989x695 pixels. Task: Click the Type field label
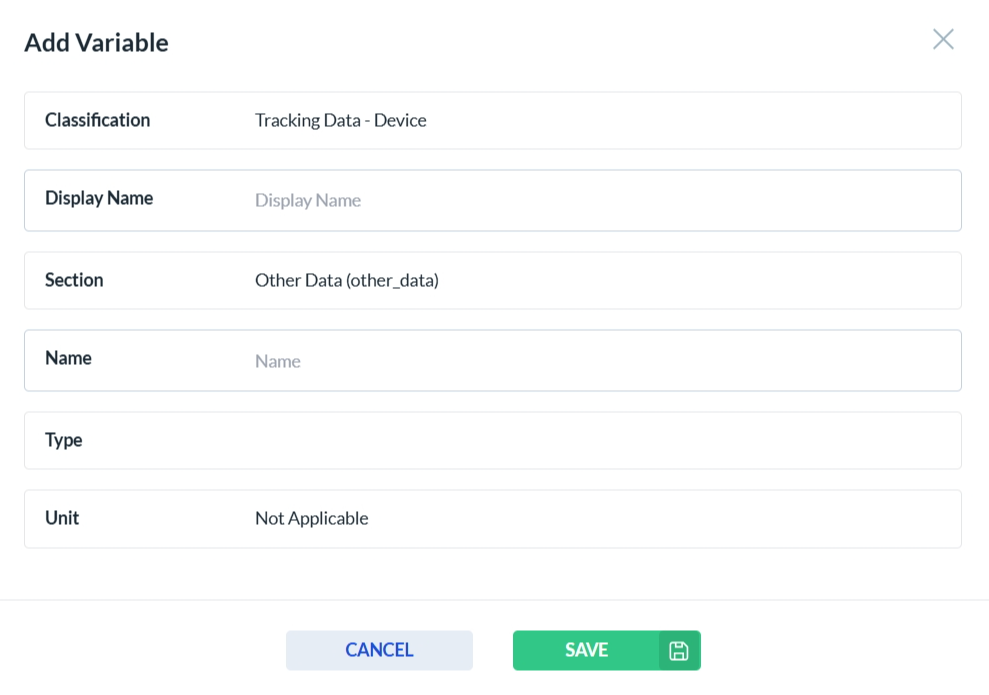click(64, 440)
